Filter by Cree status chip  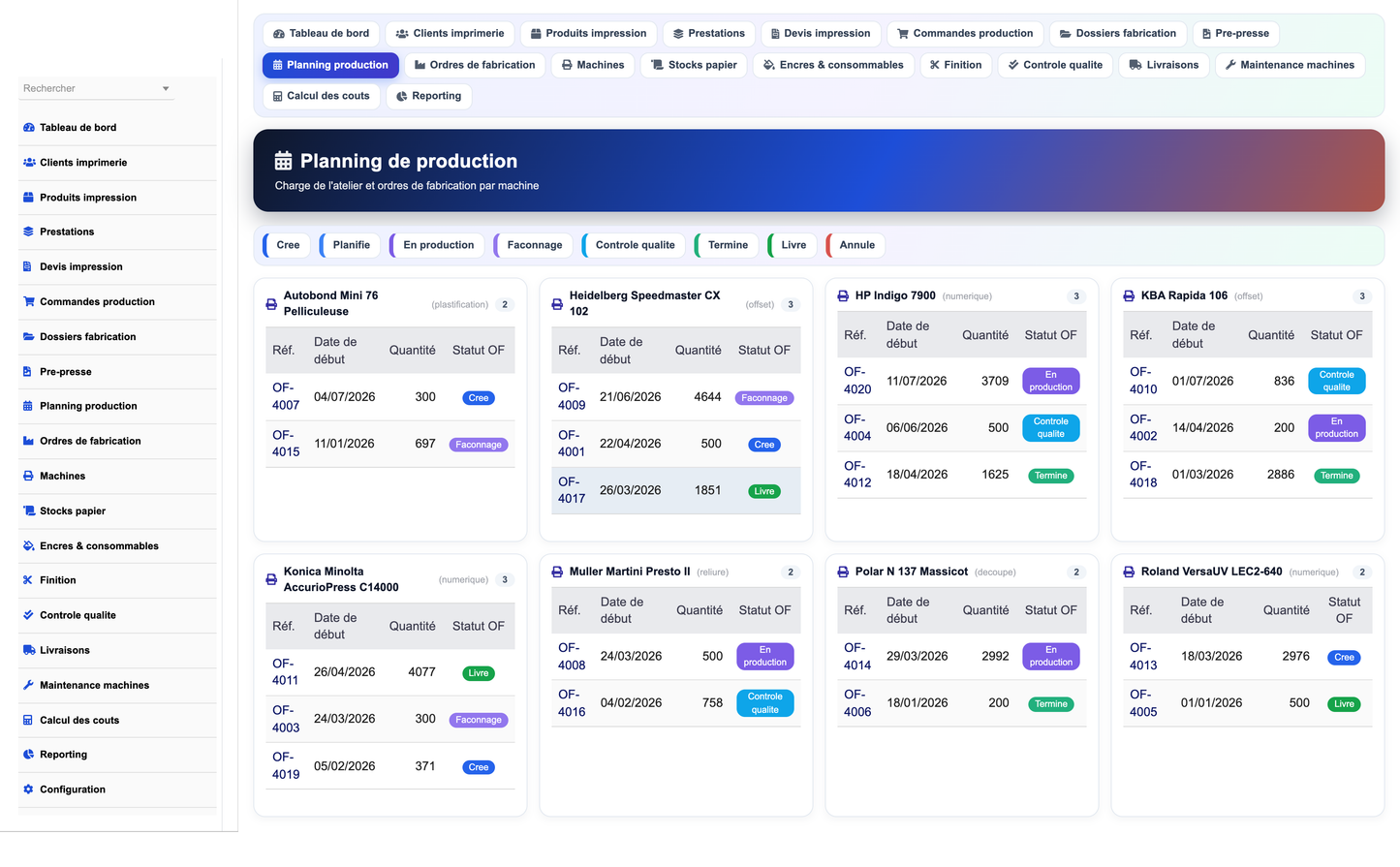tap(287, 245)
